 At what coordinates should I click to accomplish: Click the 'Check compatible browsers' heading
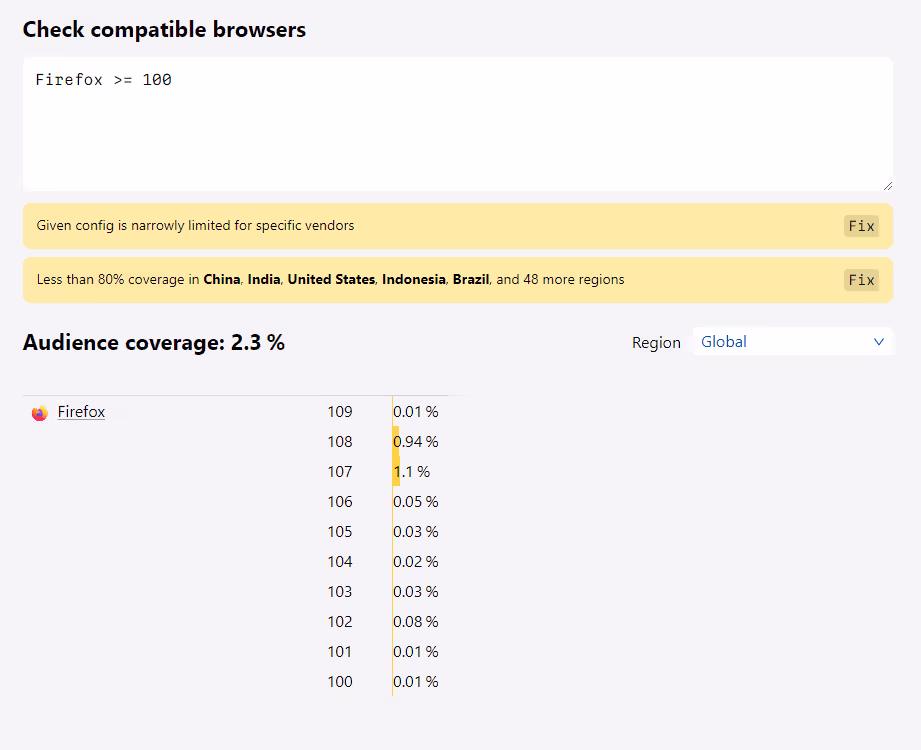point(164,29)
